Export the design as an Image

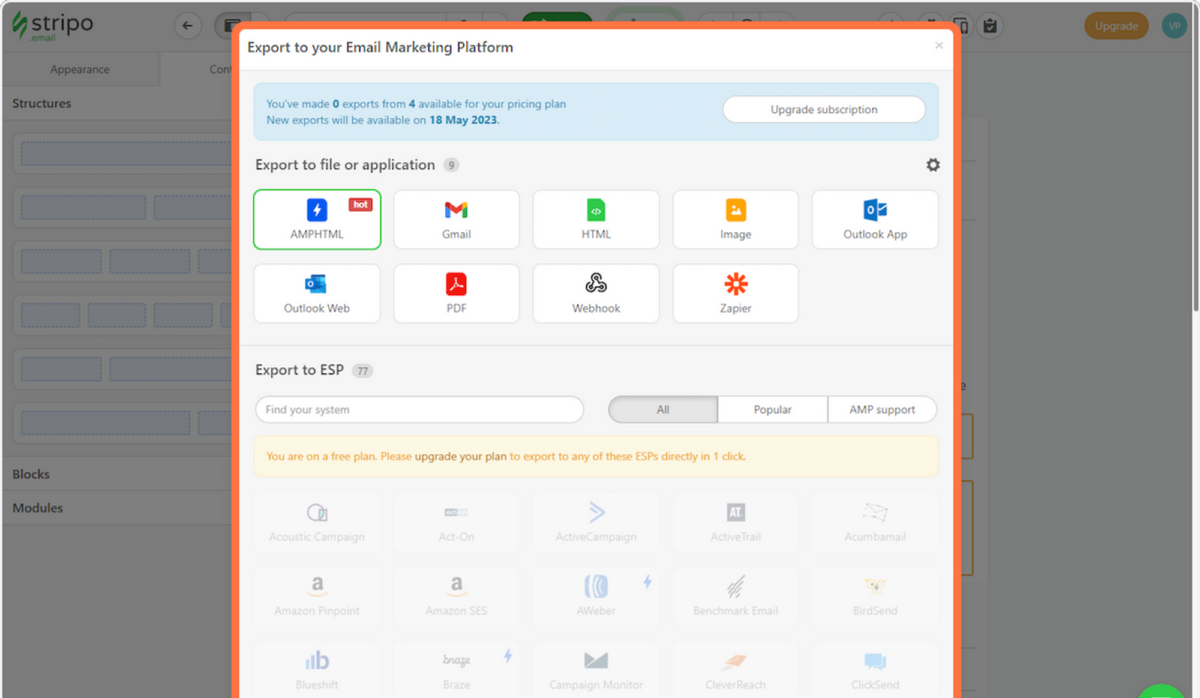735,219
